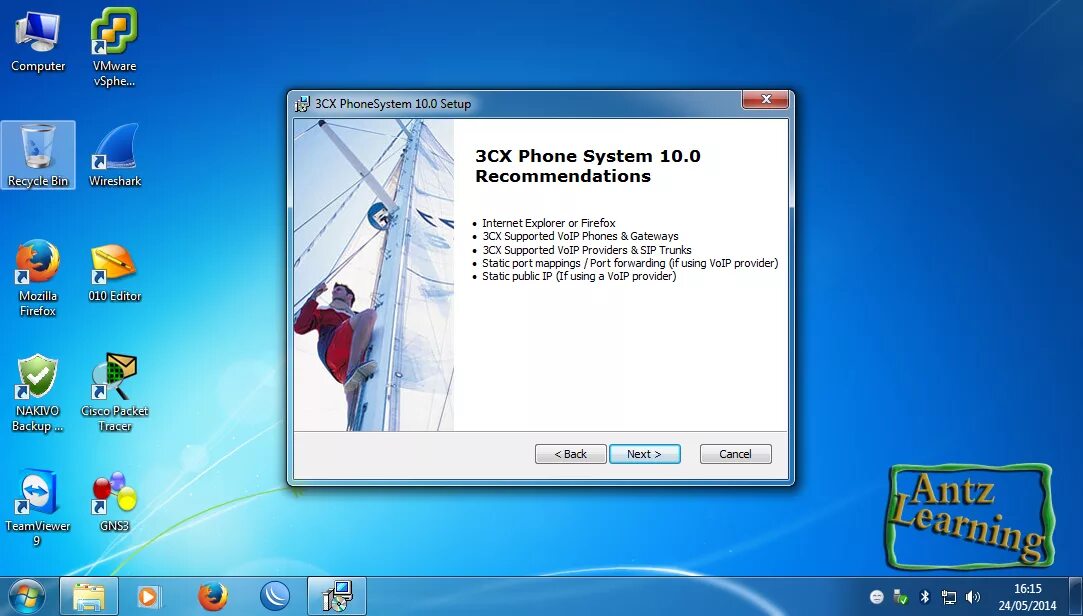This screenshot has width=1083, height=616.
Task: Click '3CX Supported VoIP Providers & SIP Trunks' text
Action: click(586, 250)
